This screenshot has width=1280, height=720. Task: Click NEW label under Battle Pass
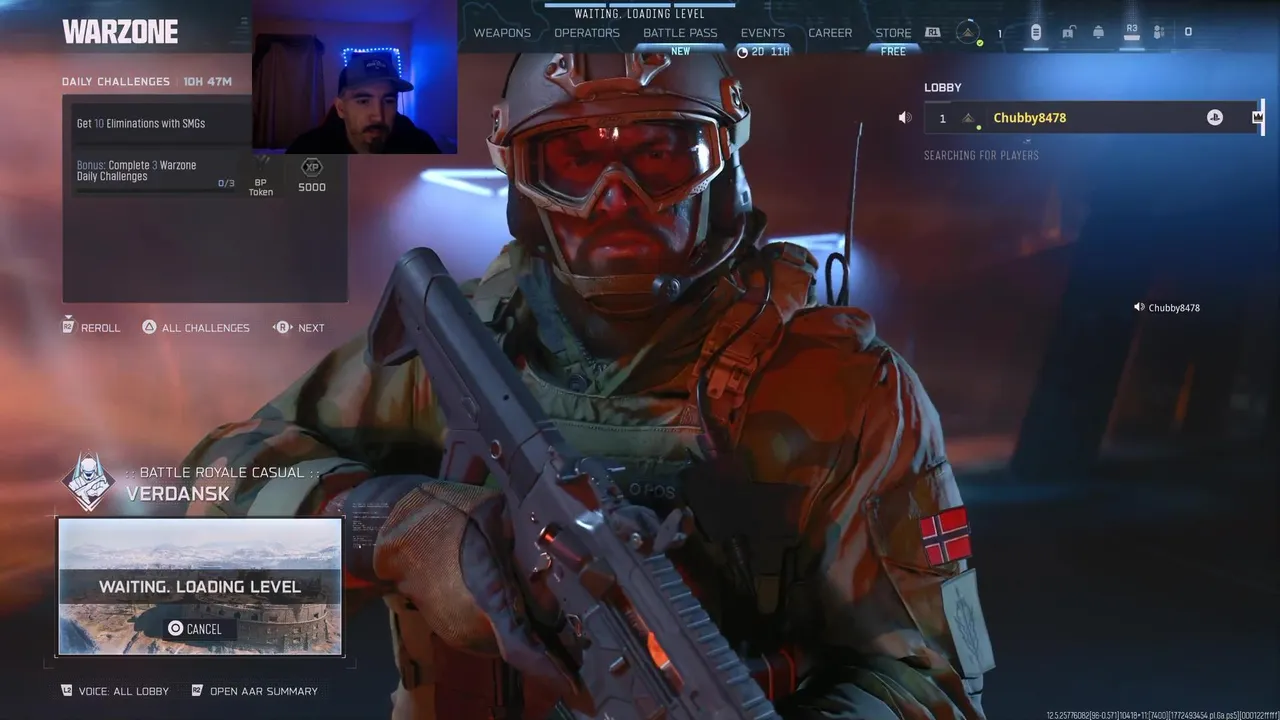[x=680, y=51]
